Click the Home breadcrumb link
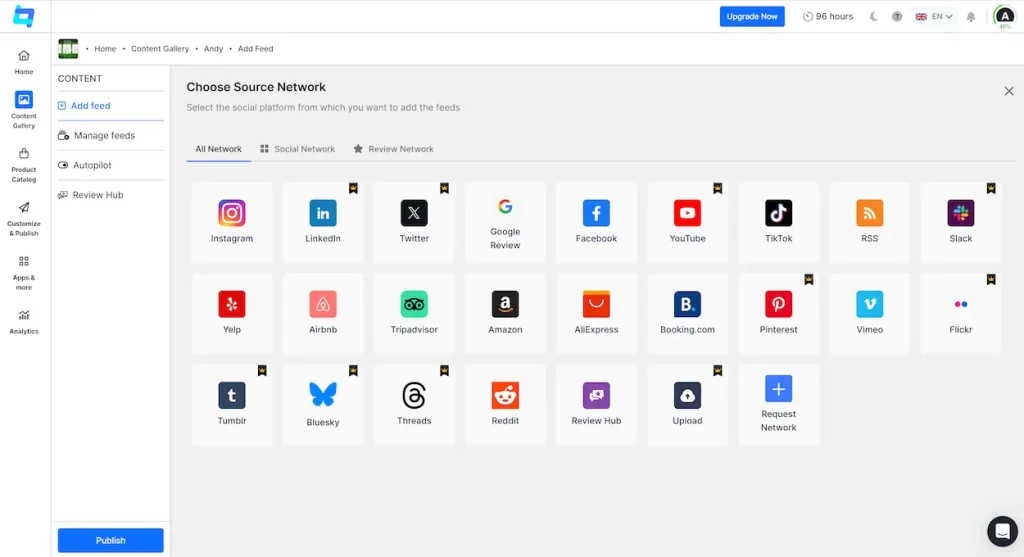Screen dimensions: 1024x557 105,48
